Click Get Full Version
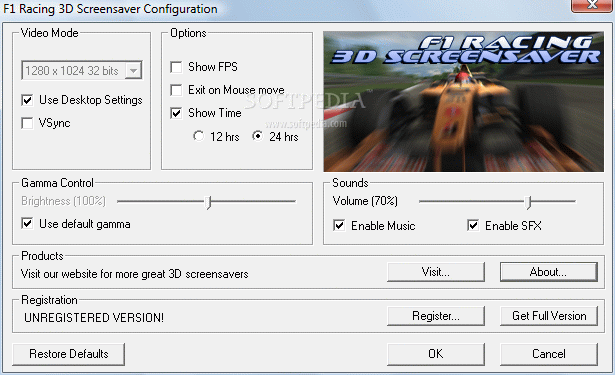 (549, 316)
